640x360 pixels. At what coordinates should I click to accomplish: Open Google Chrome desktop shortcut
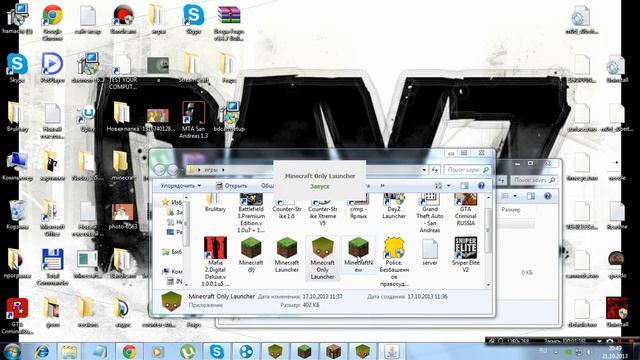(52, 21)
